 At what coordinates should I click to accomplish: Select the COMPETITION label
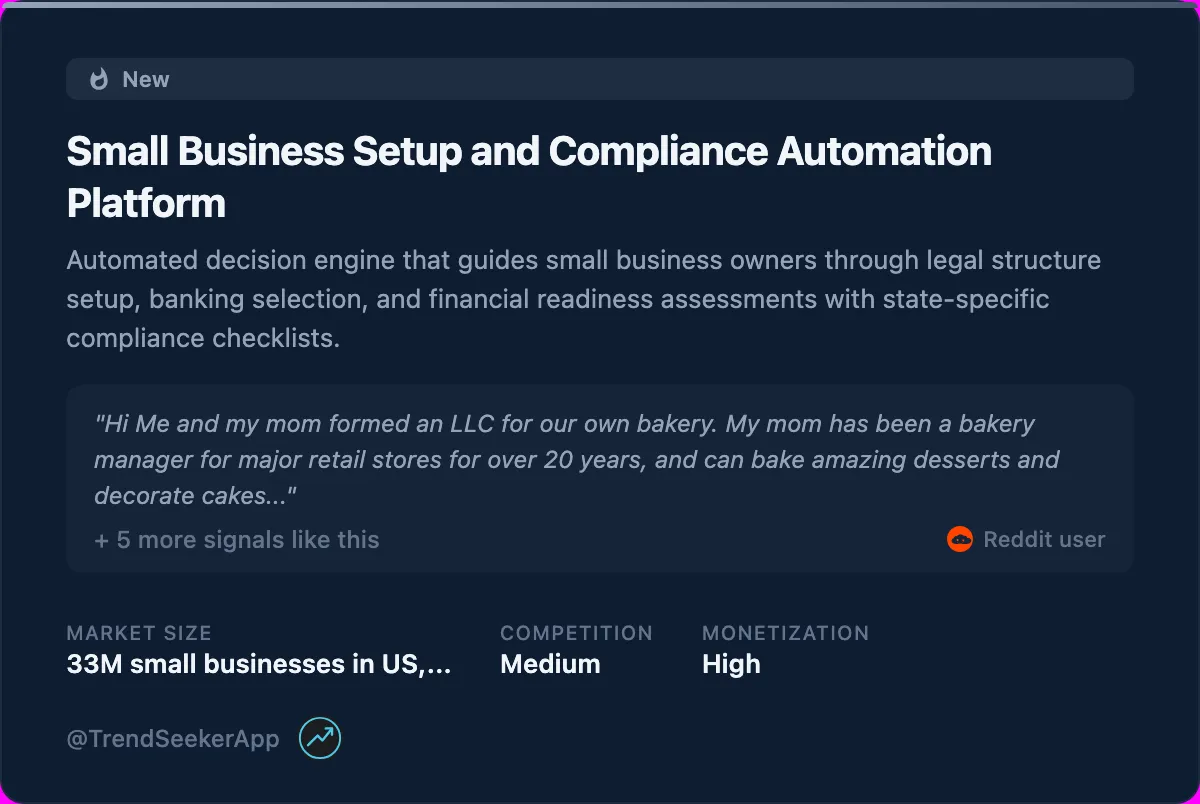tap(577, 633)
